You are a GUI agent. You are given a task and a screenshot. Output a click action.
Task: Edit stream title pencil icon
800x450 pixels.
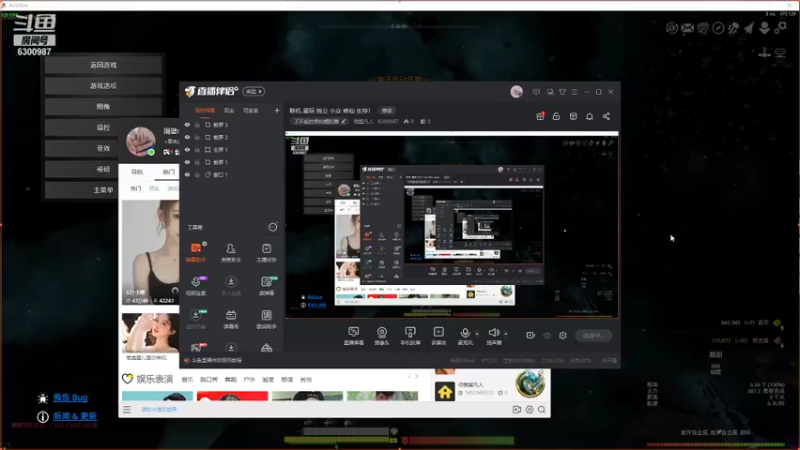click(344, 121)
